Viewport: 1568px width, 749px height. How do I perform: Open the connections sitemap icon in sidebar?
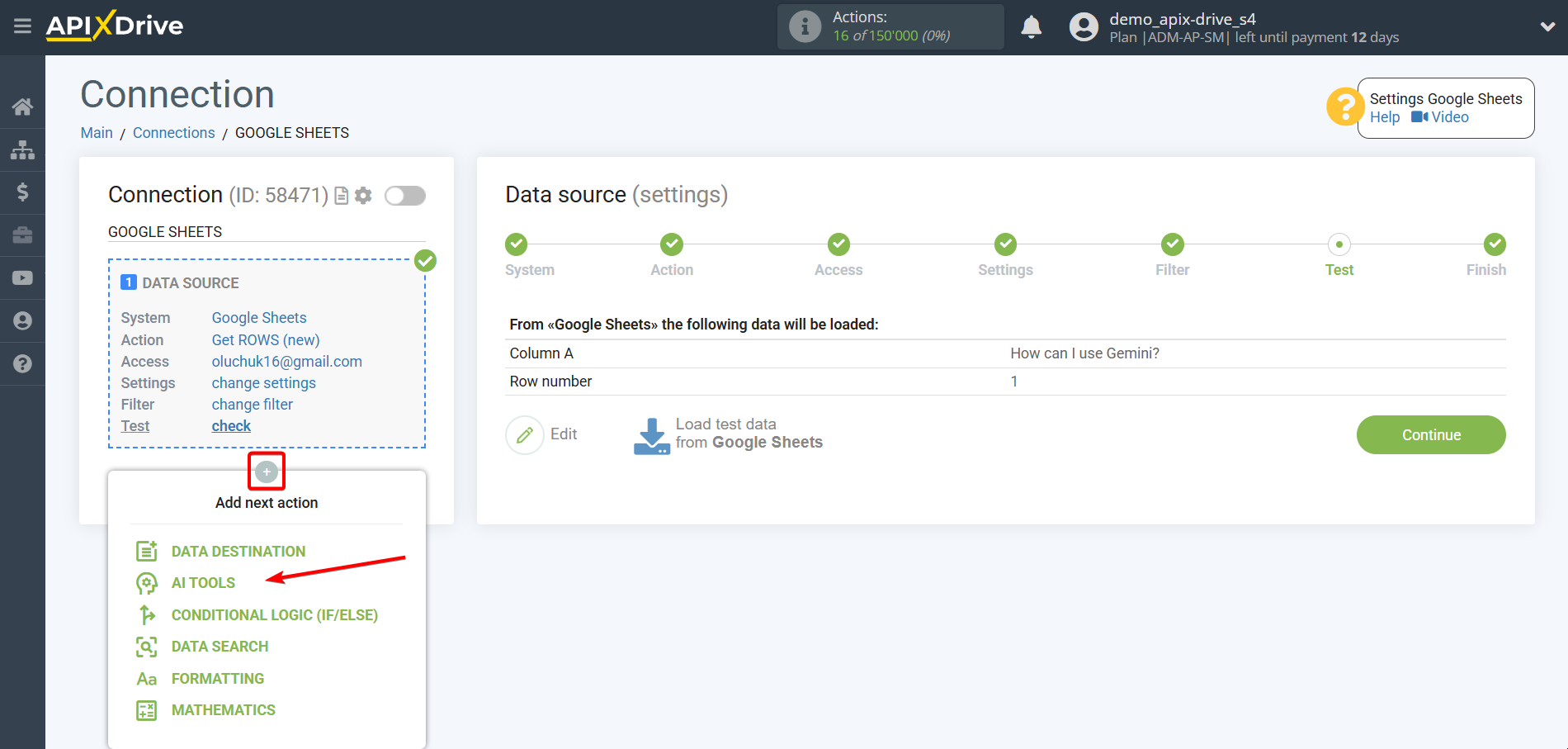(x=22, y=149)
